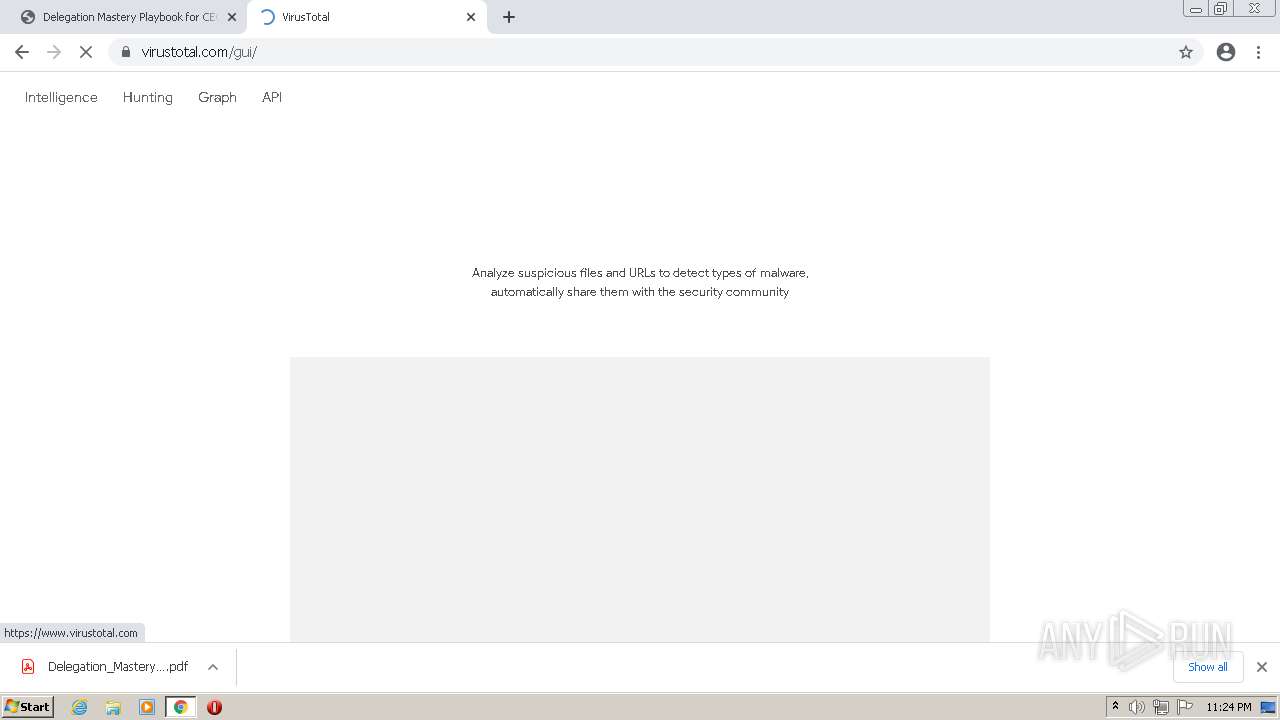Open the volume speaker tray icon
This screenshot has height=720, width=1280.
pyautogui.click(x=1137, y=707)
